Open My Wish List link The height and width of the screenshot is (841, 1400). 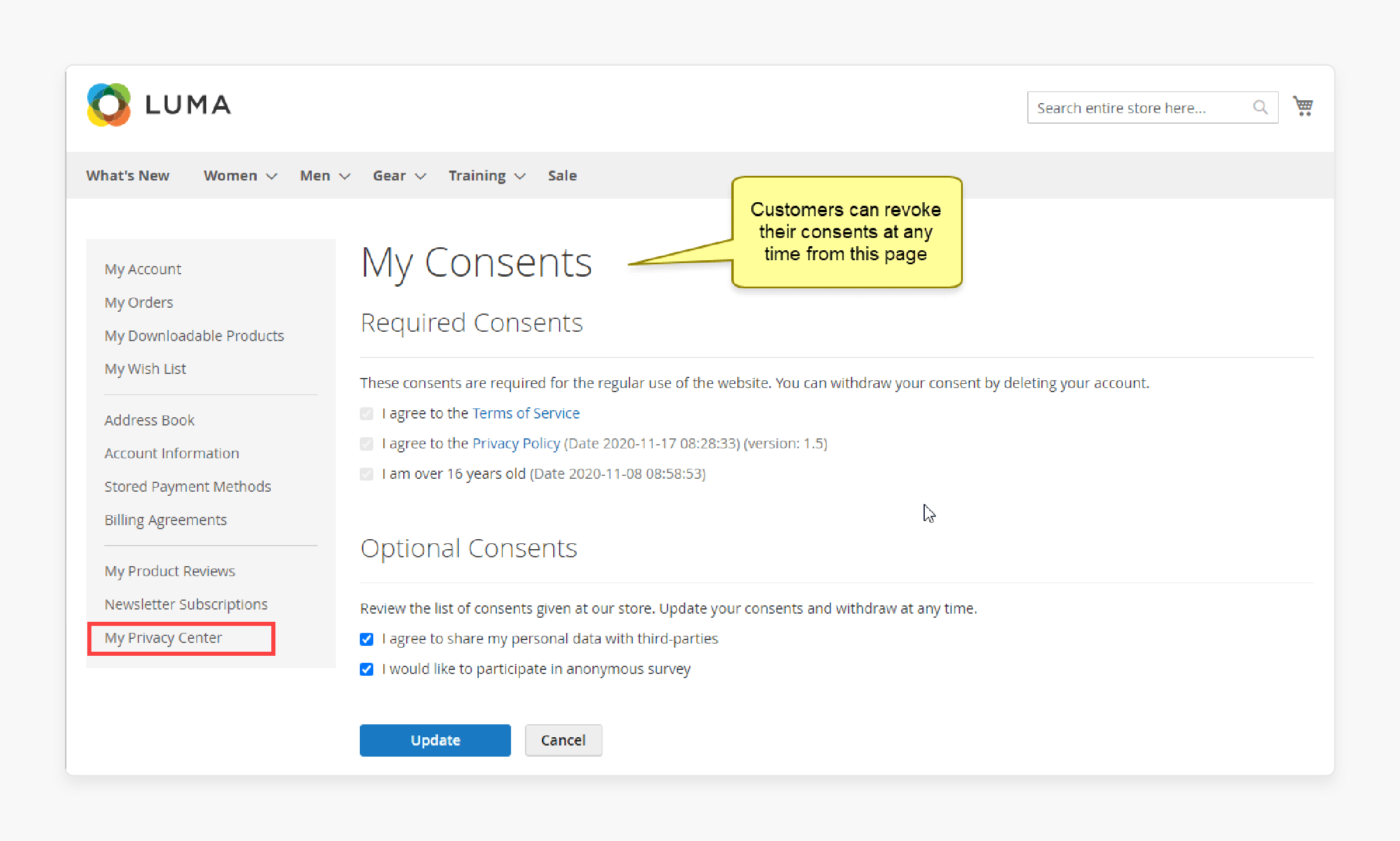(145, 369)
